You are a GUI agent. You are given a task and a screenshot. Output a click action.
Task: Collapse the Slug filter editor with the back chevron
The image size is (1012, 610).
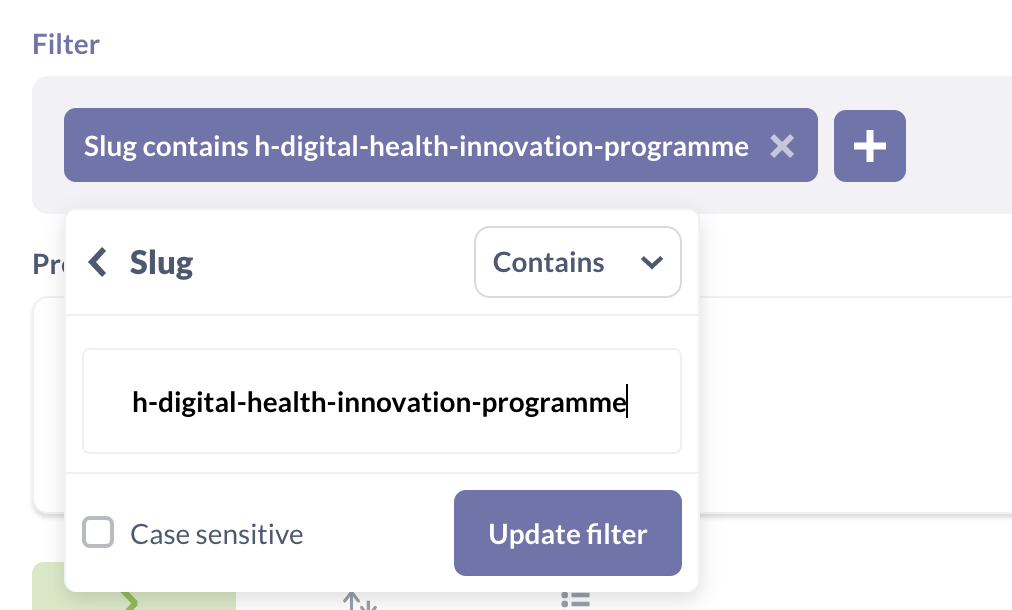tap(97, 262)
